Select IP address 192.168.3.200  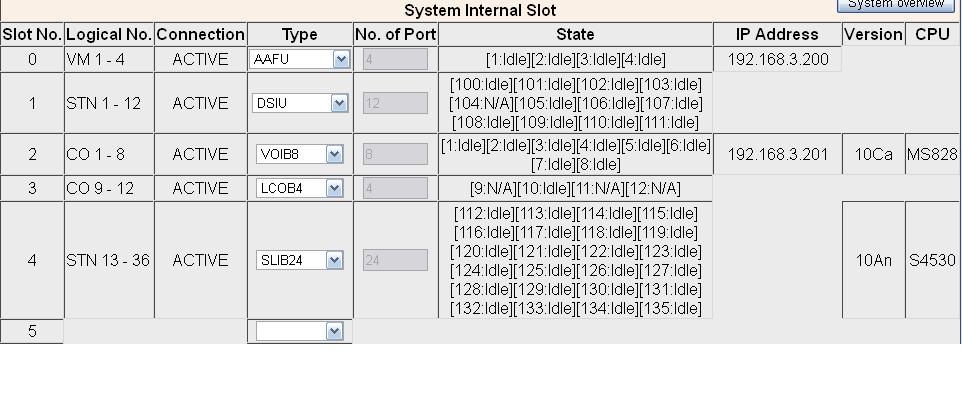pos(777,59)
